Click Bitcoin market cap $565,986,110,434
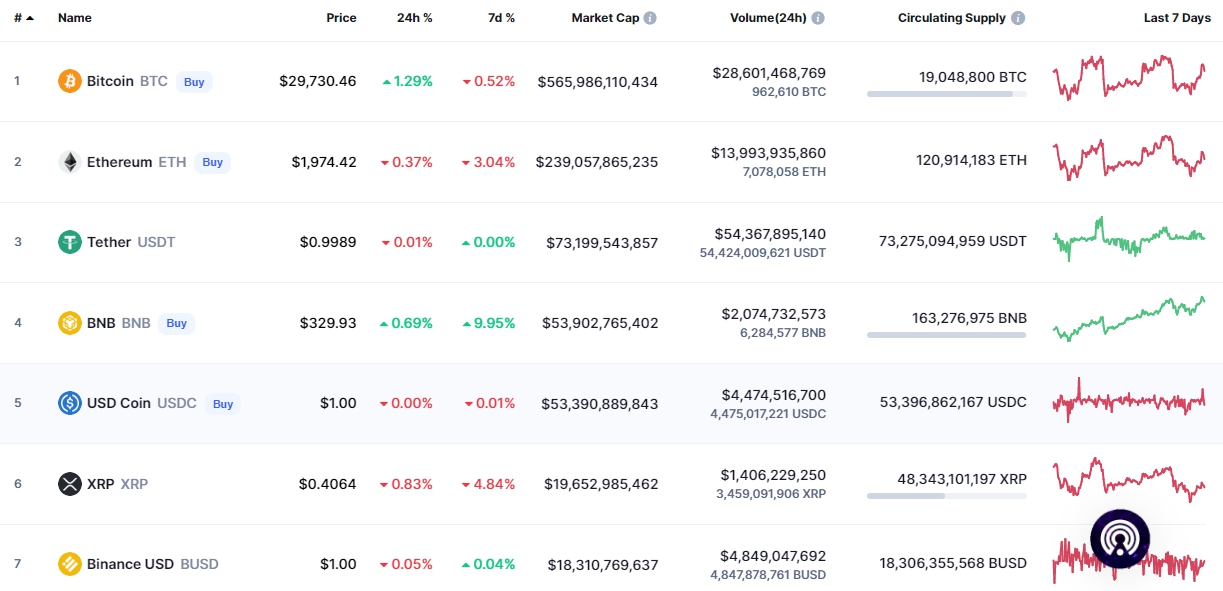 tap(598, 81)
